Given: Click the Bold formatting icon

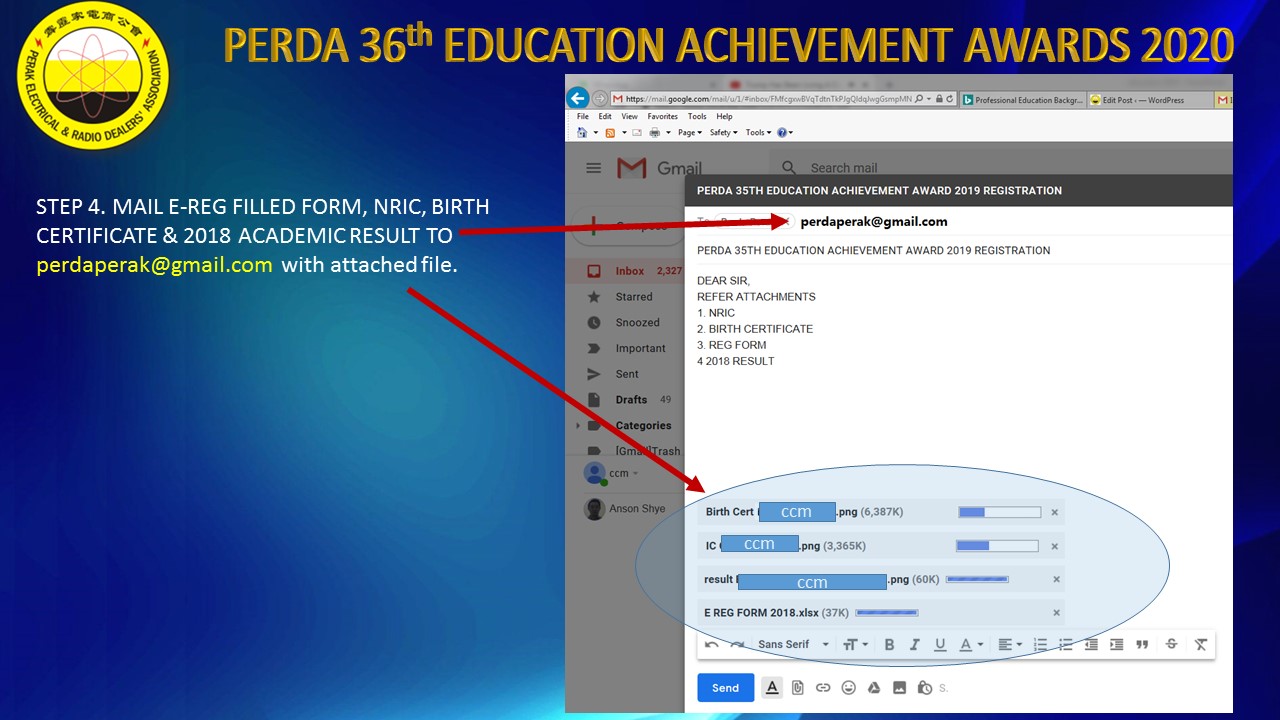Looking at the screenshot, I should [889, 645].
